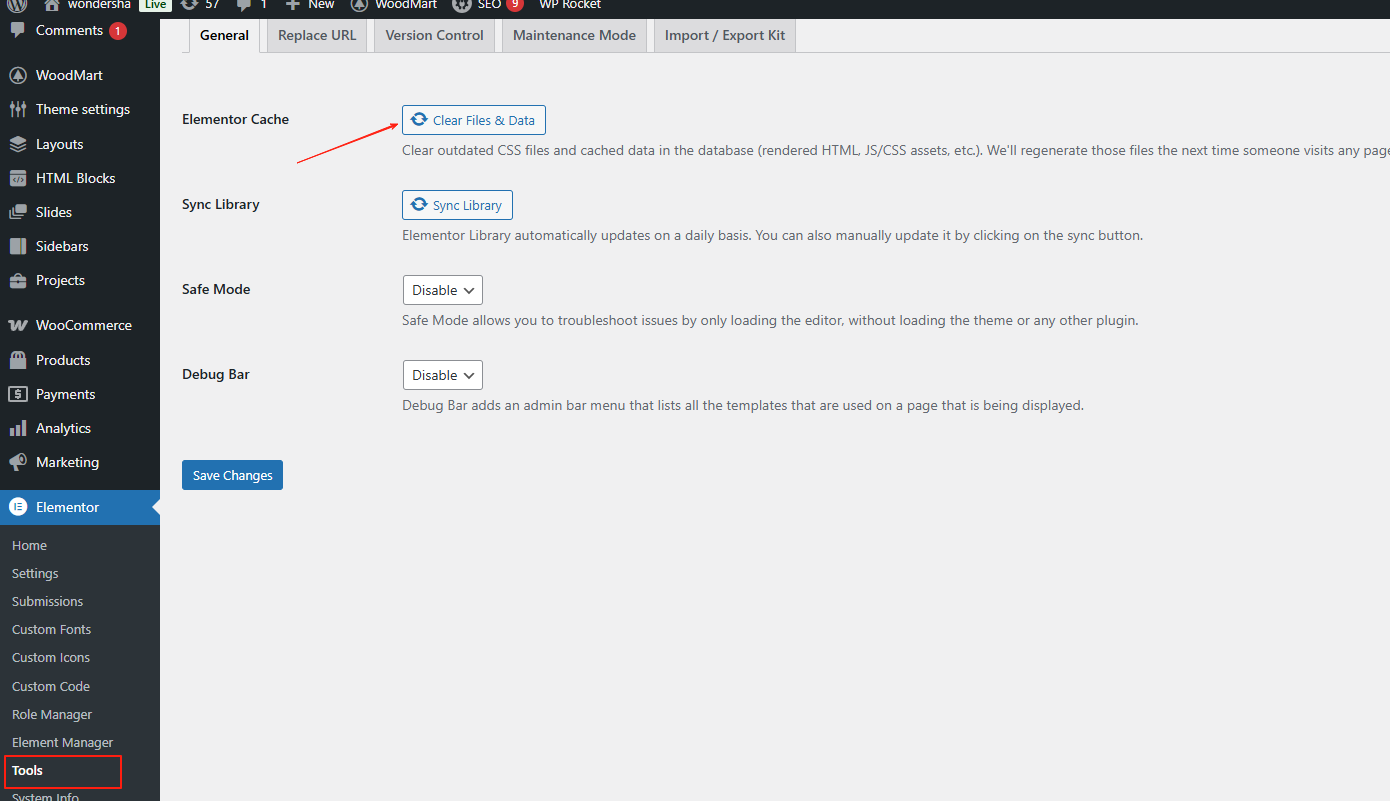Open Role Manager submenu item
Screen dimensions: 1390x801
(x=52, y=714)
